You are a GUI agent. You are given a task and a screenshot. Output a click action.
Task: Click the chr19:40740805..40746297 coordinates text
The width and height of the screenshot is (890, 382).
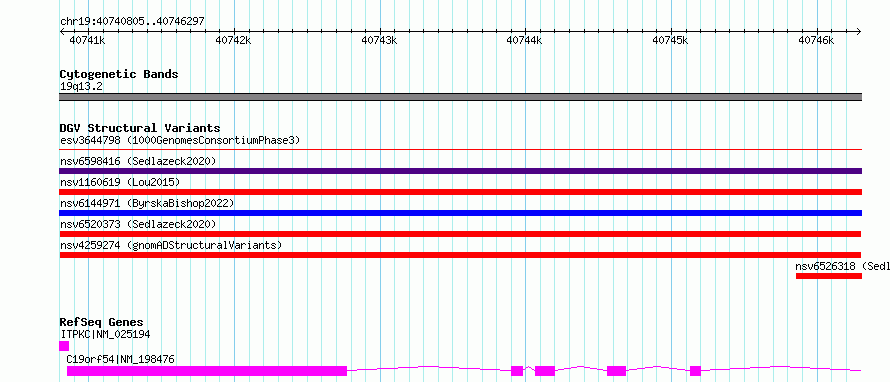(132, 22)
